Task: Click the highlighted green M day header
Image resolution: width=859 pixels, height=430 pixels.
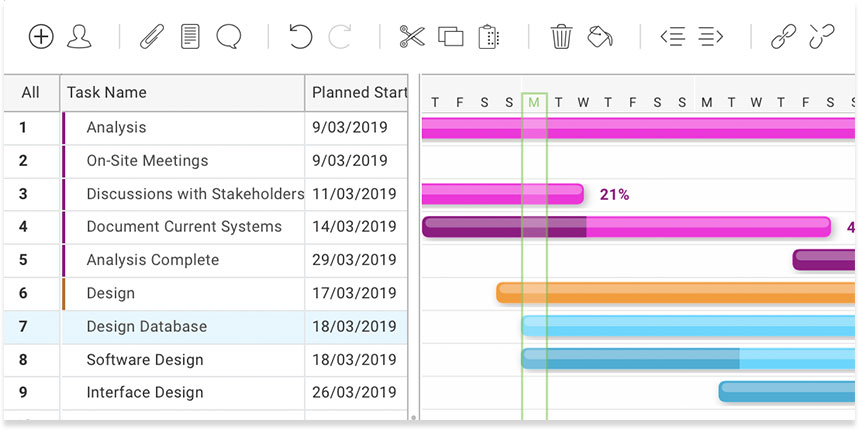Action: click(534, 102)
